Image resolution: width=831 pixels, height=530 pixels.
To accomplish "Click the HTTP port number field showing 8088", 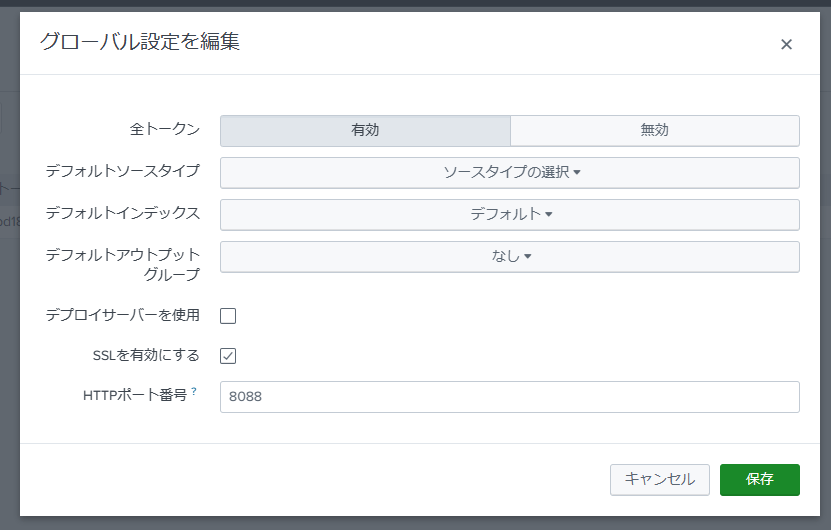I will (x=510, y=396).
